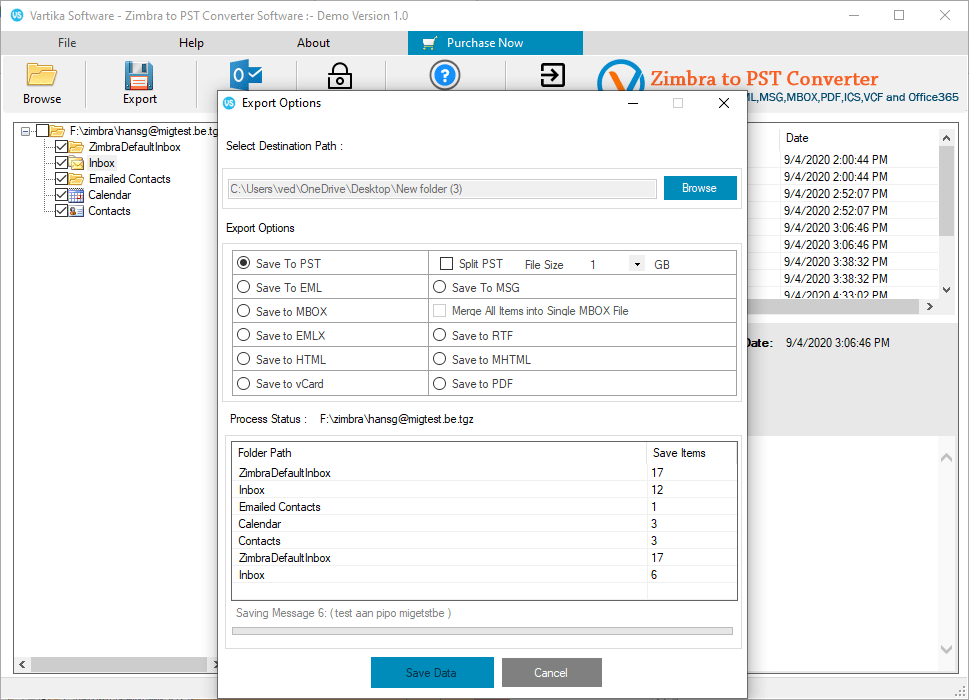Click the saving progress bar
The image size is (969, 700).
pos(482,631)
